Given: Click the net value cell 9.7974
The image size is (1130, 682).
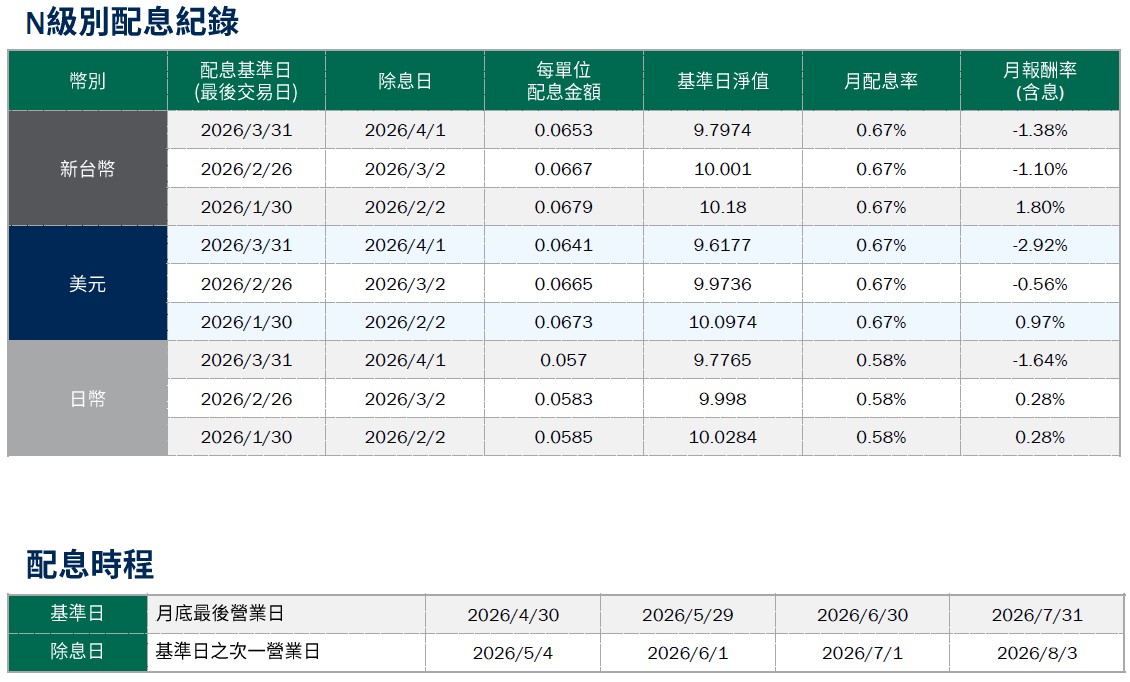Looking at the screenshot, I should tap(722, 130).
